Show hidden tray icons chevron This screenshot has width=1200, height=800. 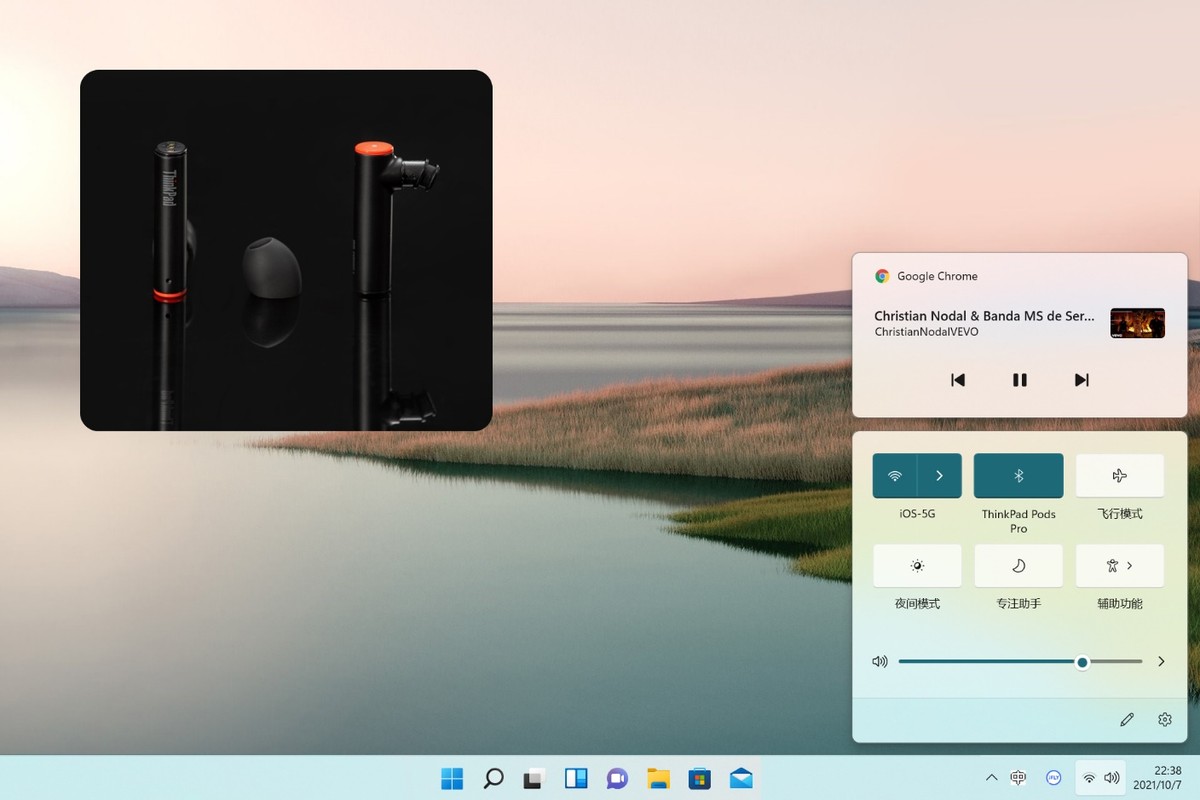pos(991,778)
